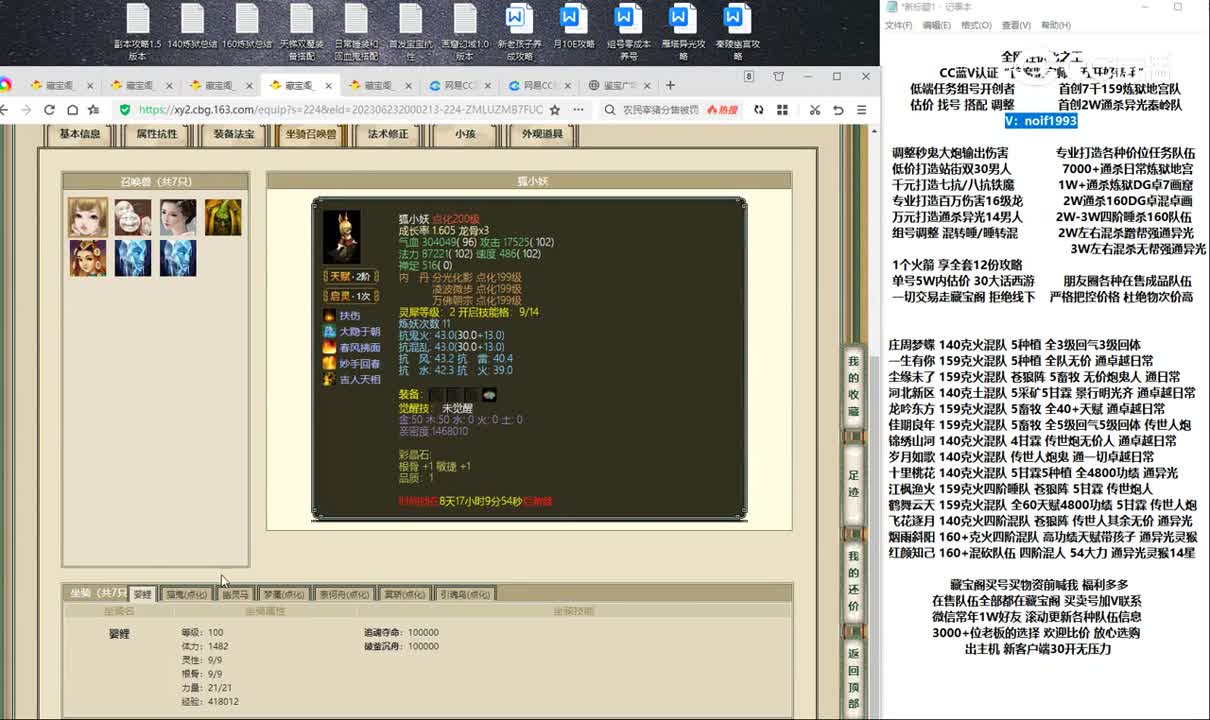Click the 天赋·2阶 badge
The height and width of the screenshot is (720, 1210).
point(352,276)
